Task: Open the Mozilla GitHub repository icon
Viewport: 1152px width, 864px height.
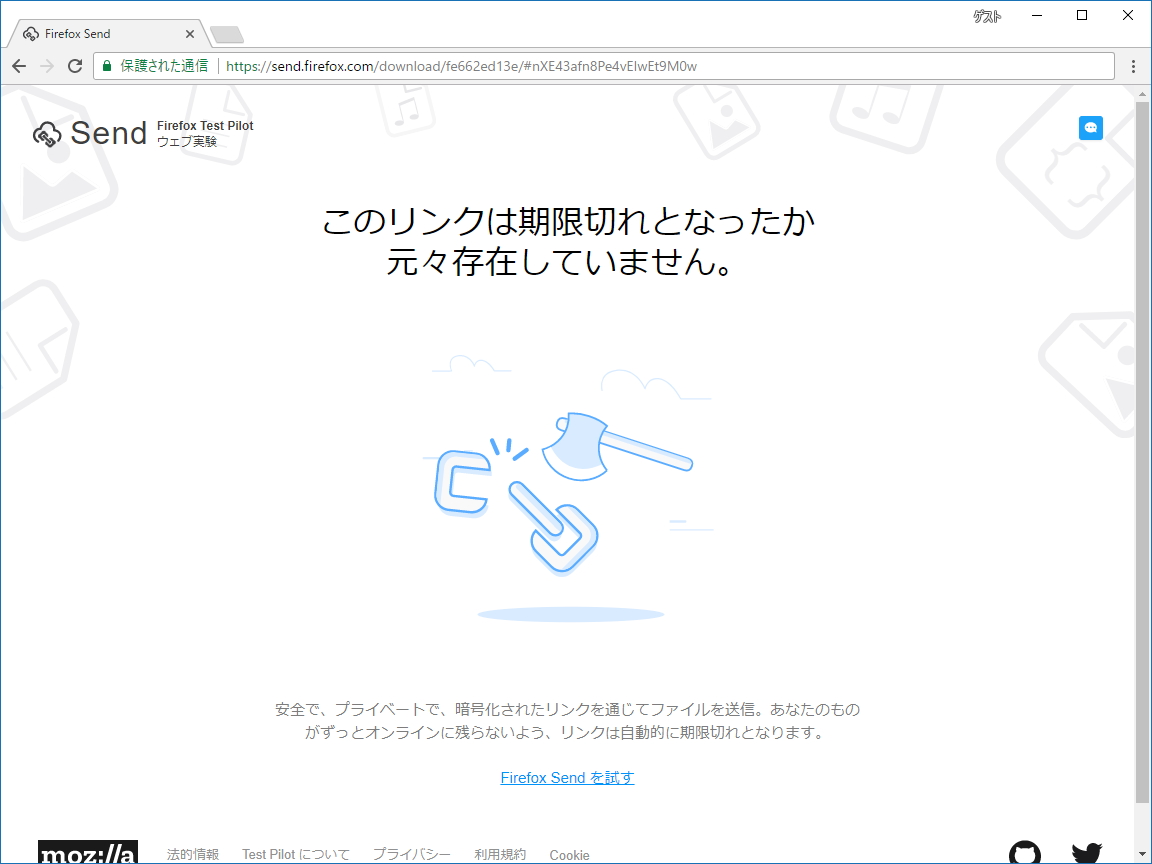Action: click(x=1024, y=855)
